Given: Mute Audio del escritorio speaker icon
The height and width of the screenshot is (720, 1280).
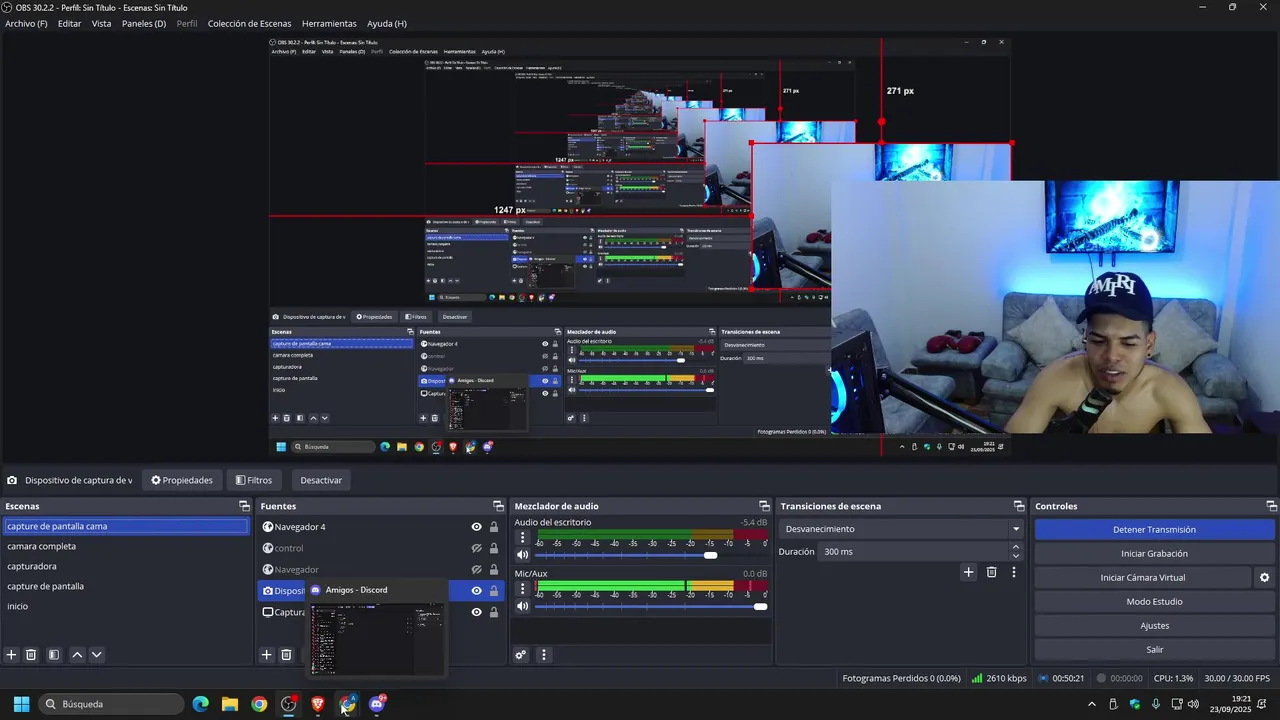Looking at the screenshot, I should click(522, 555).
